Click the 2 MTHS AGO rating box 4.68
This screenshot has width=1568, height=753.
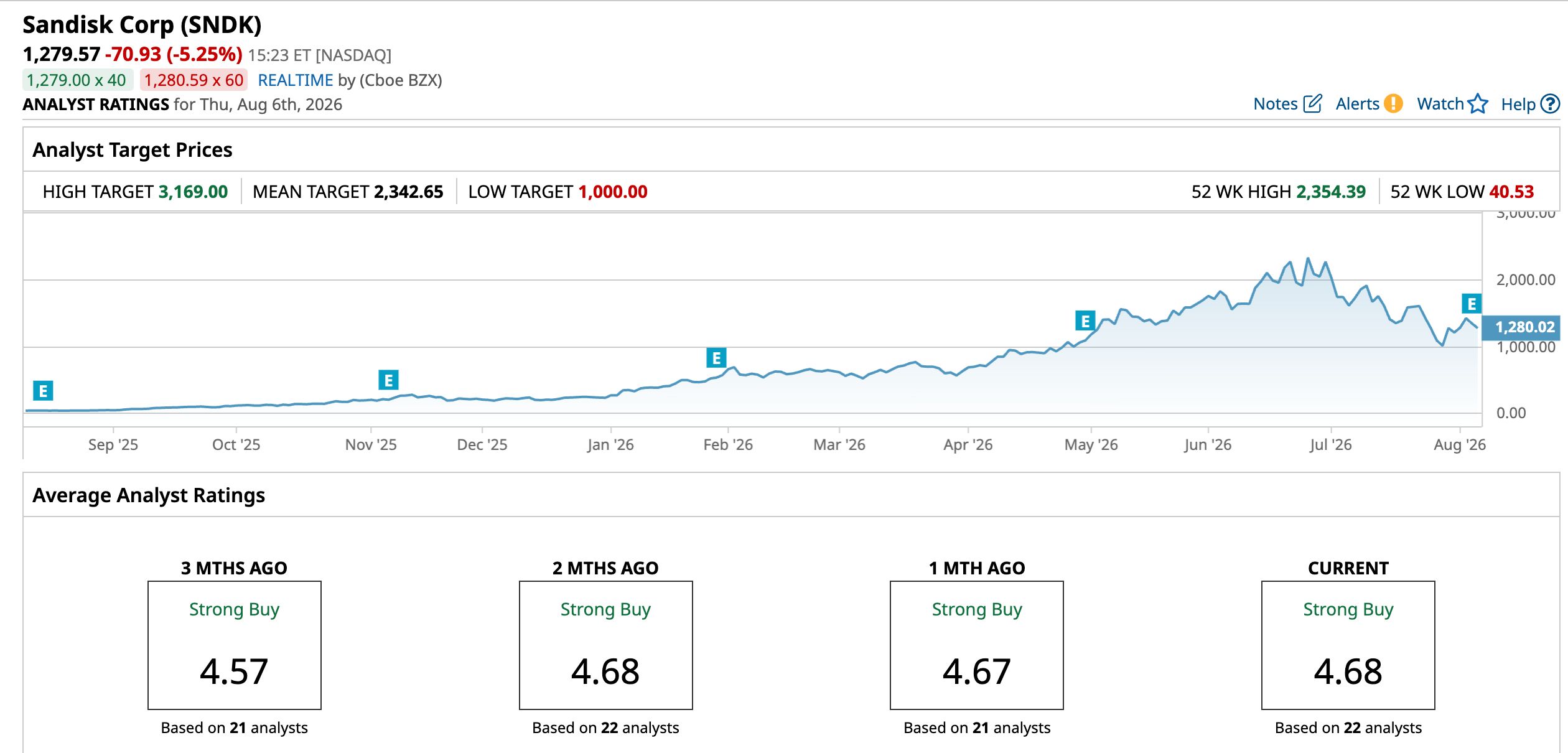click(x=606, y=645)
